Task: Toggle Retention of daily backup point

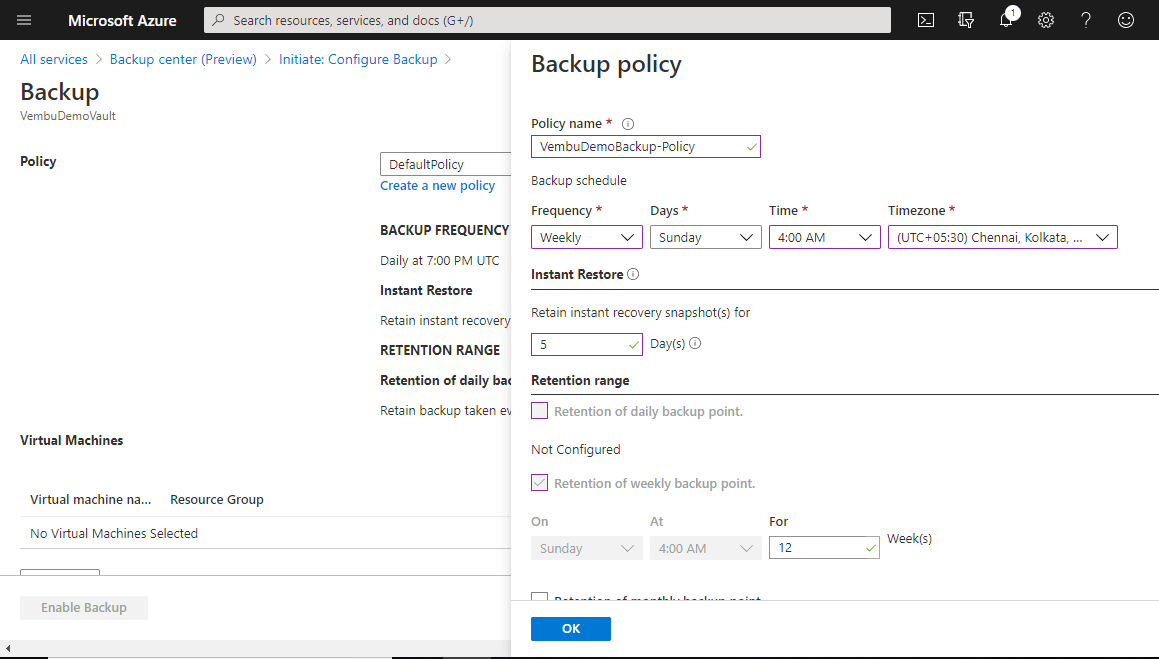Action: coord(540,411)
